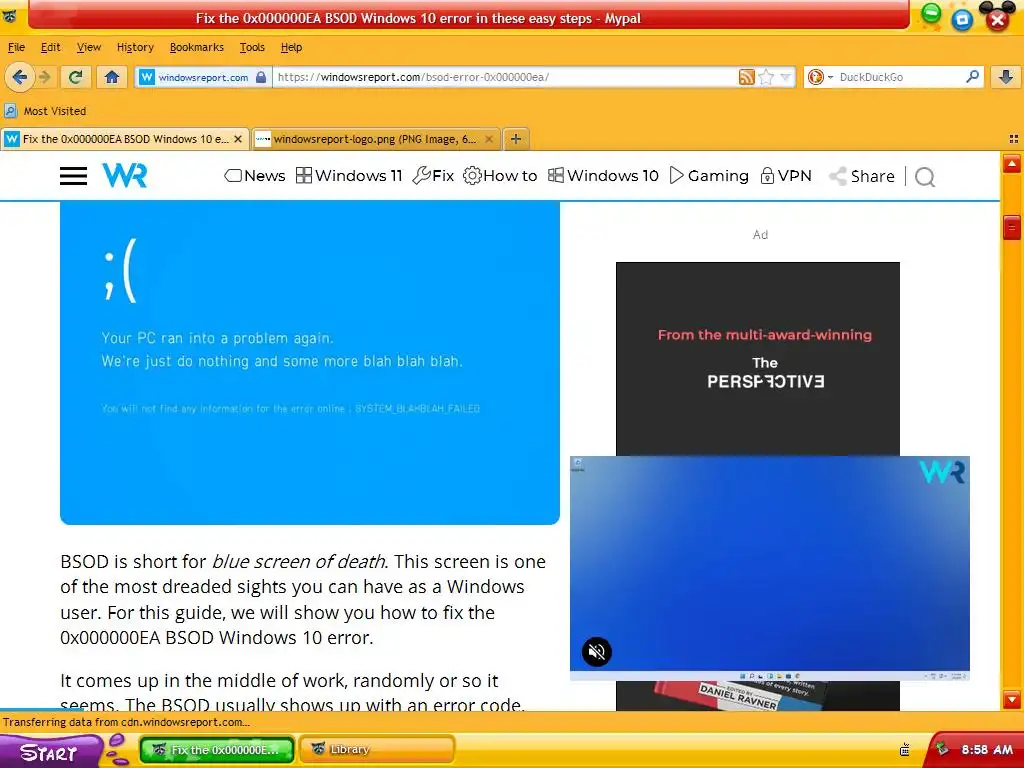Unmute the floating video player
Screen dimensions: 1024x768
(596, 652)
